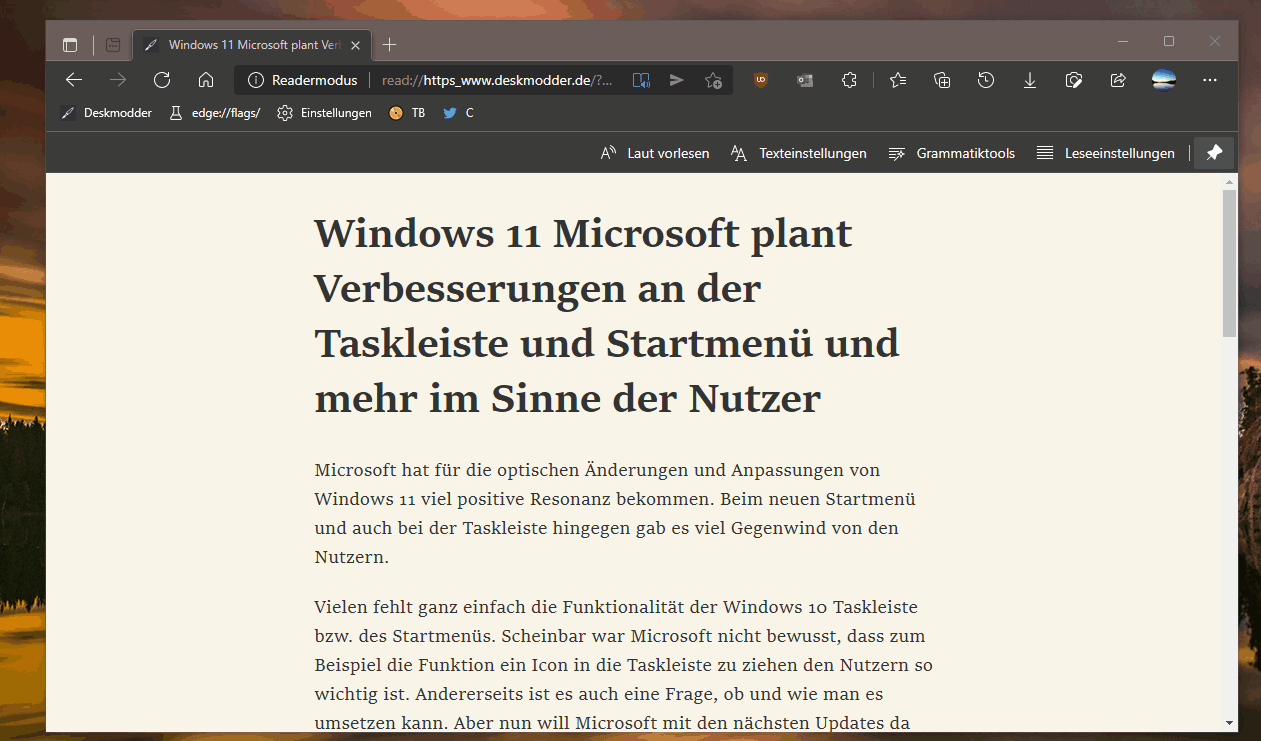
Task: Open the edge://flags/ bookmark
Action: (x=215, y=113)
